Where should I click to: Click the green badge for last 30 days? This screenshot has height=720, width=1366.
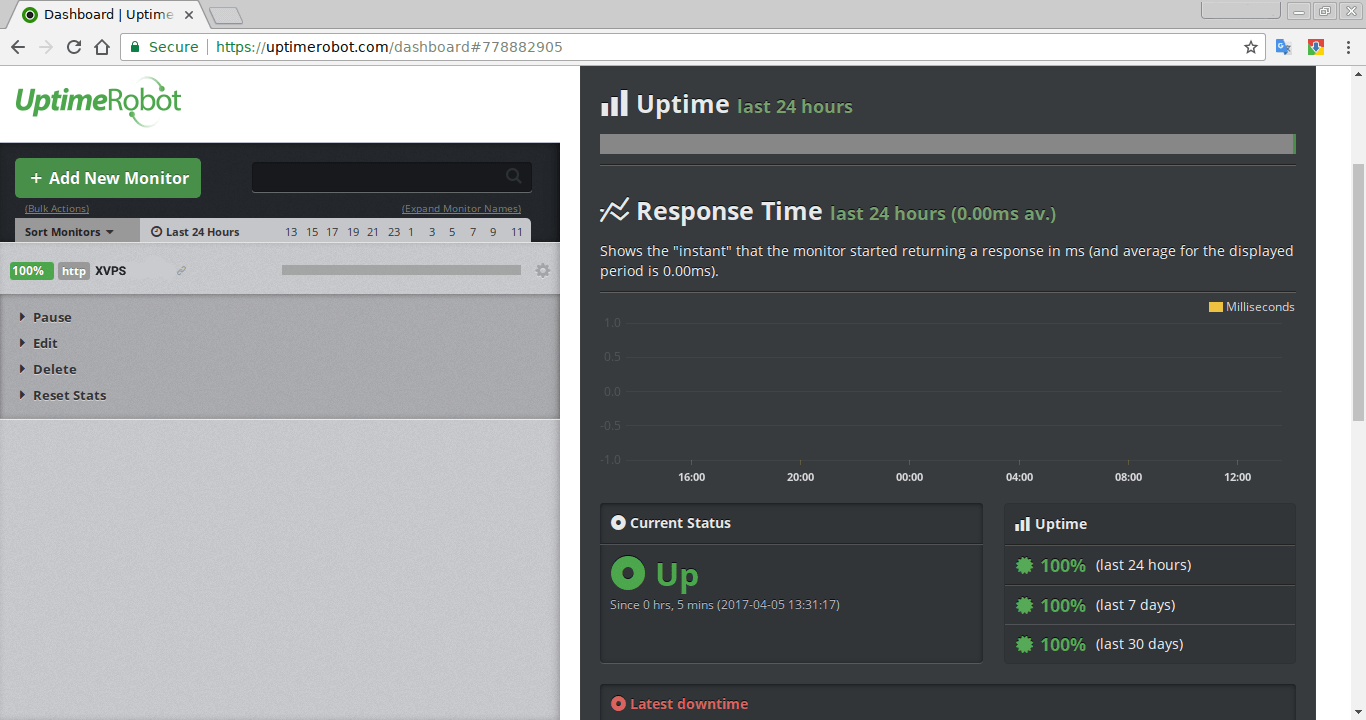[1024, 644]
